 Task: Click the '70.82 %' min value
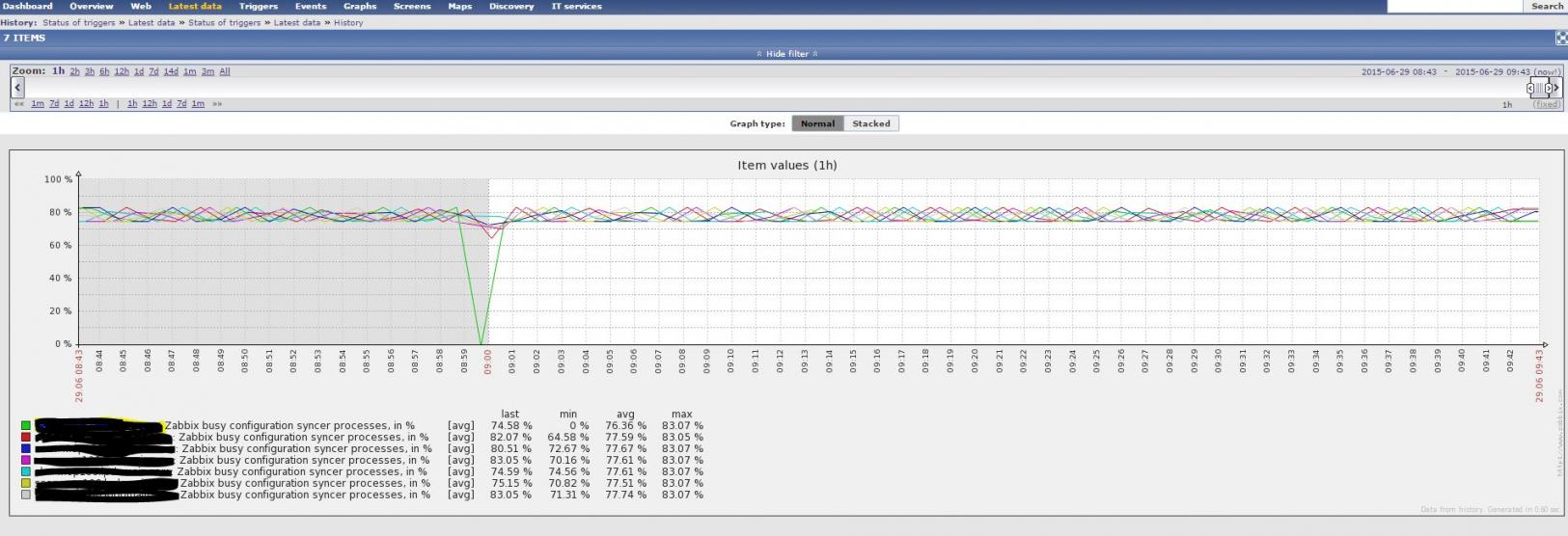(x=568, y=483)
